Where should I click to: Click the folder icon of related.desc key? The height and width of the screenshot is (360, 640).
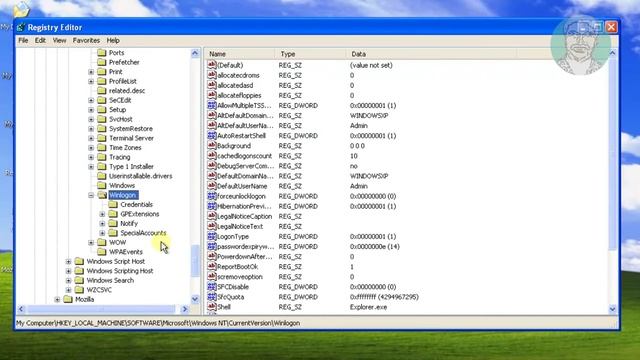102,91
